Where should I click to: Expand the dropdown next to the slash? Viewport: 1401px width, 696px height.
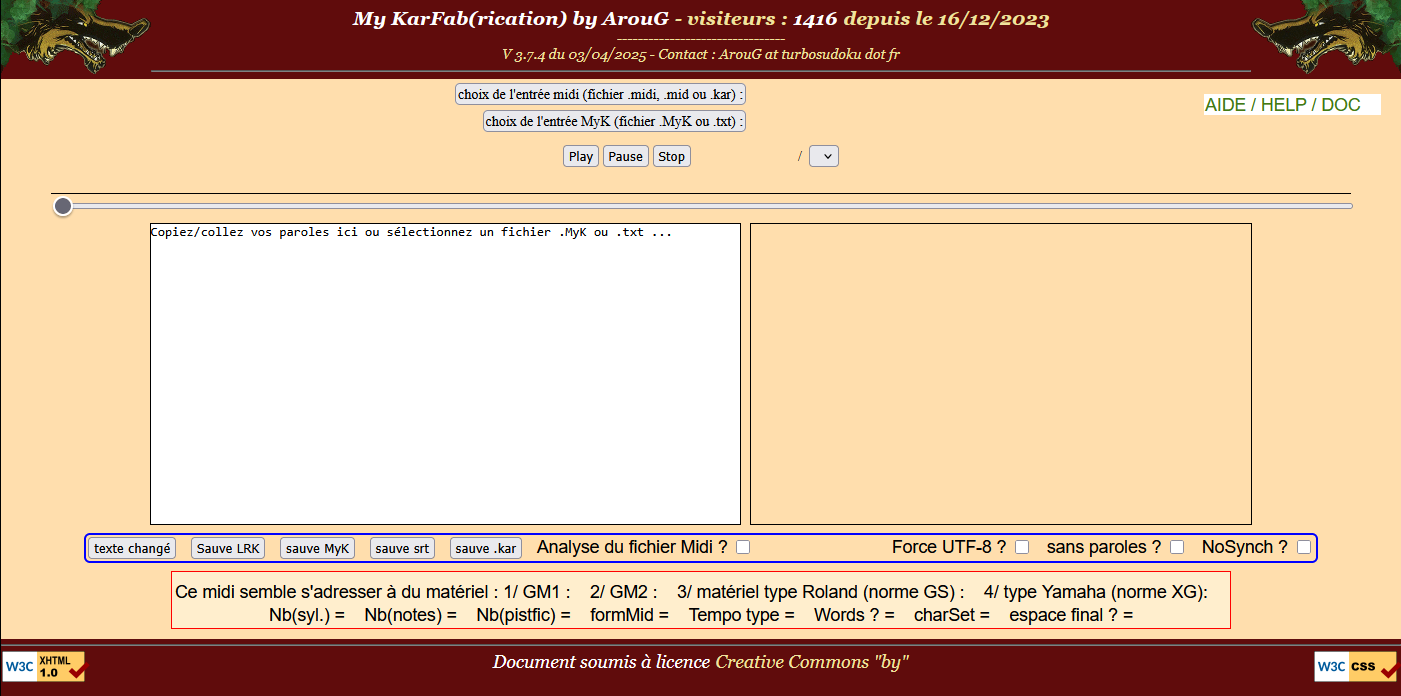(x=824, y=156)
